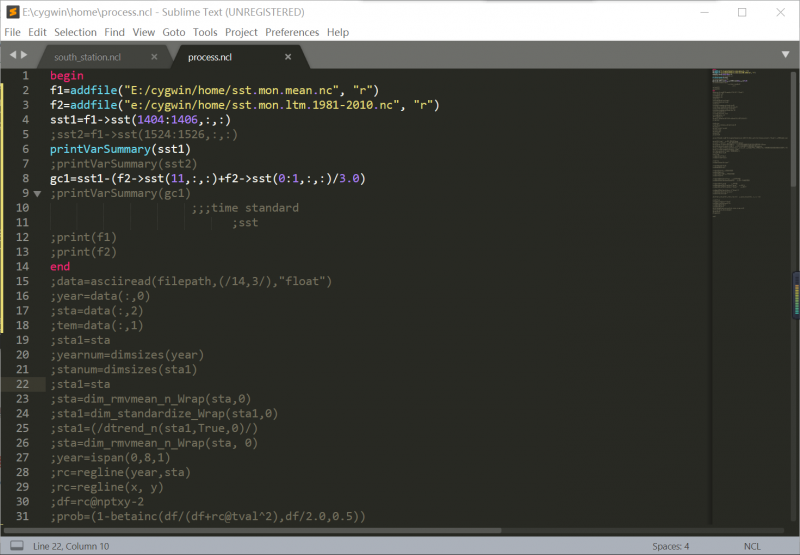
Task: Open the Preferences menu
Action: (x=292, y=32)
